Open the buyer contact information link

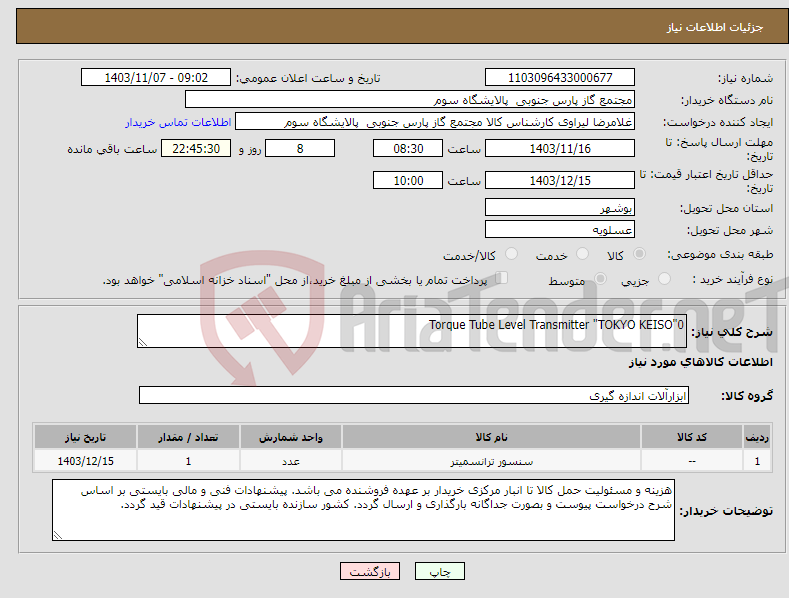[178, 122]
